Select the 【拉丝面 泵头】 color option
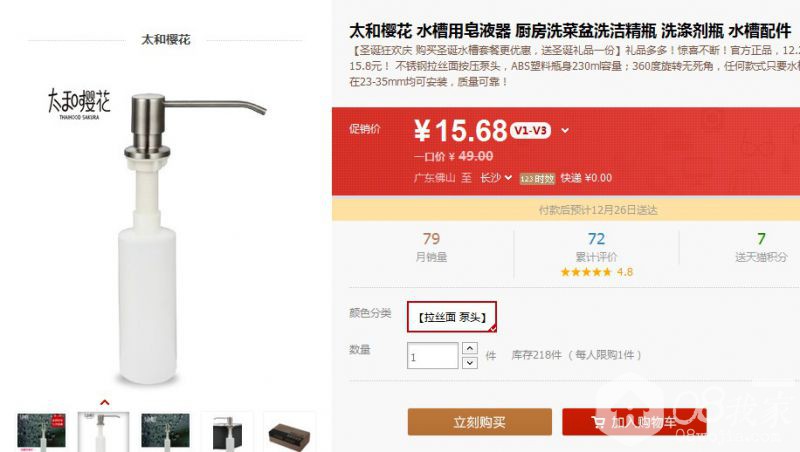This screenshot has width=800, height=452. pos(452,317)
